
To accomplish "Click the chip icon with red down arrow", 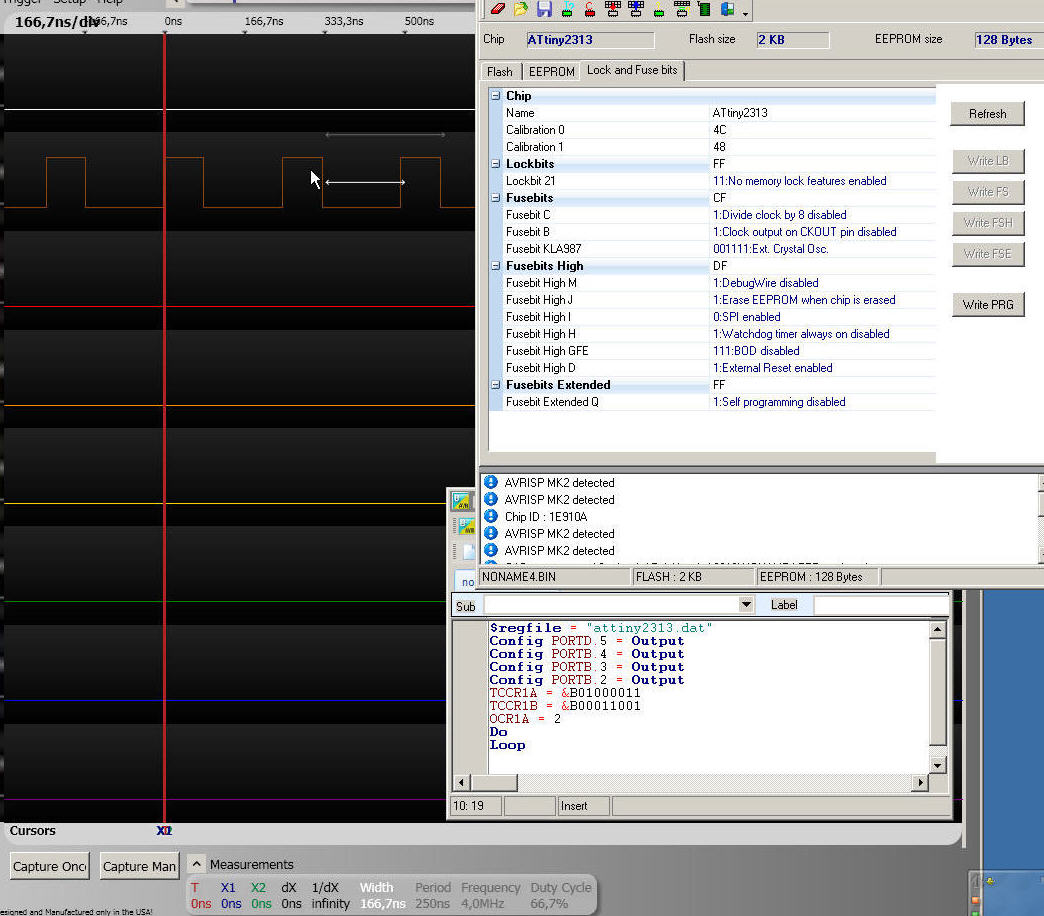I will click(613, 9).
